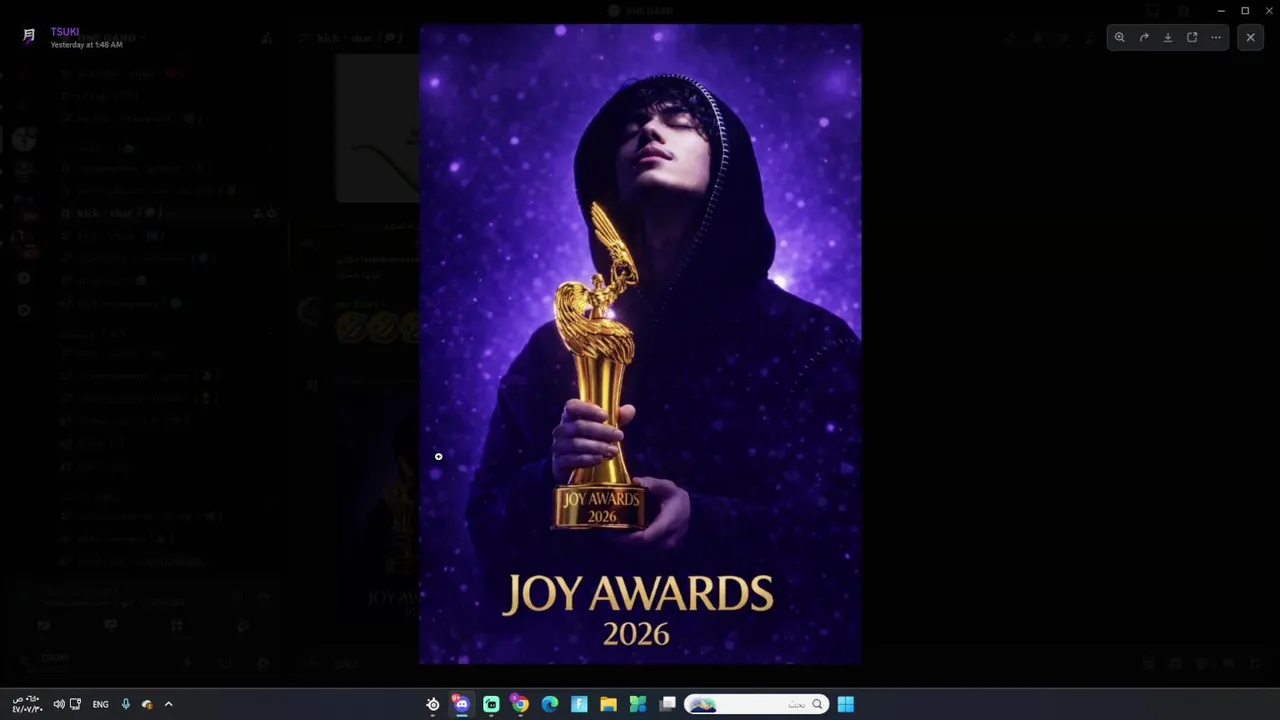Click the taskbar search box
The height and width of the screenshot is (720, 1280).
pos(757,704)
